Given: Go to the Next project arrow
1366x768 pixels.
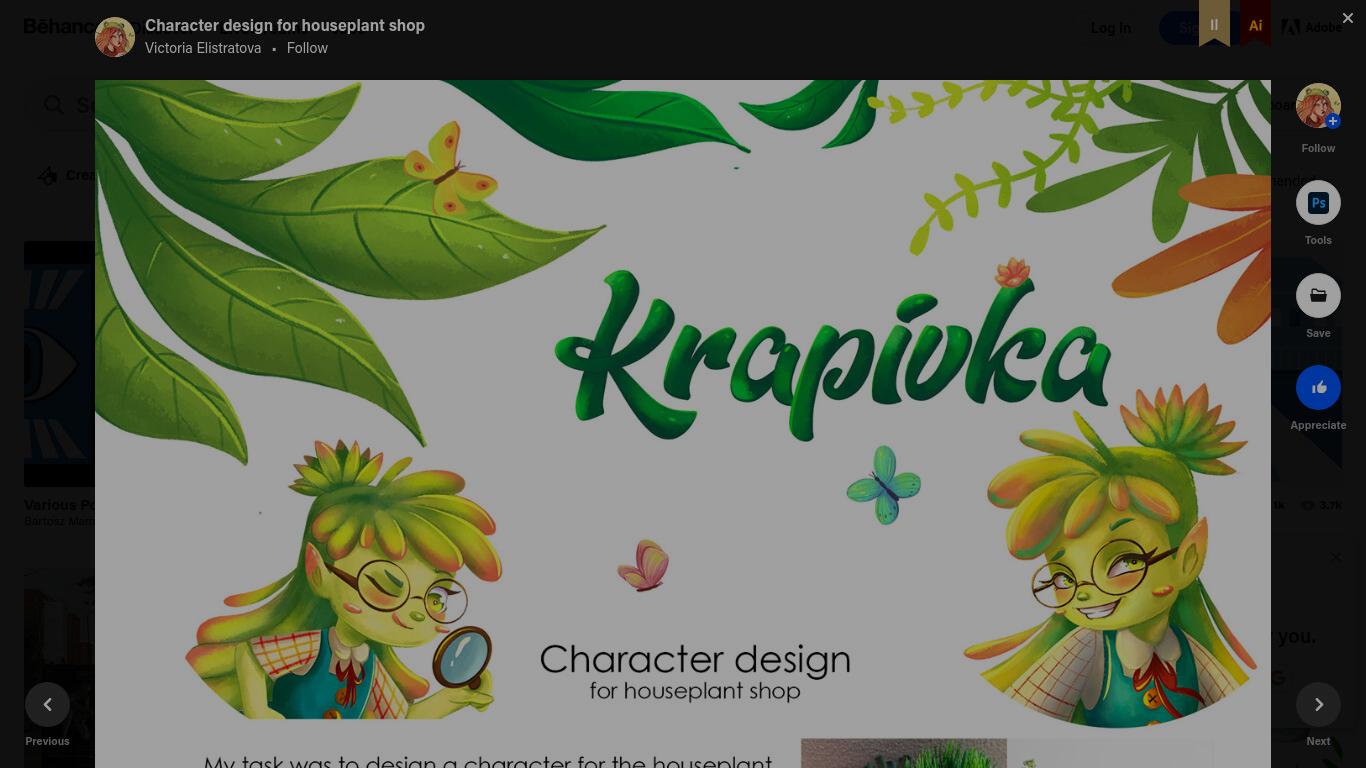Looking at the screenshot, I should 1318,705.
